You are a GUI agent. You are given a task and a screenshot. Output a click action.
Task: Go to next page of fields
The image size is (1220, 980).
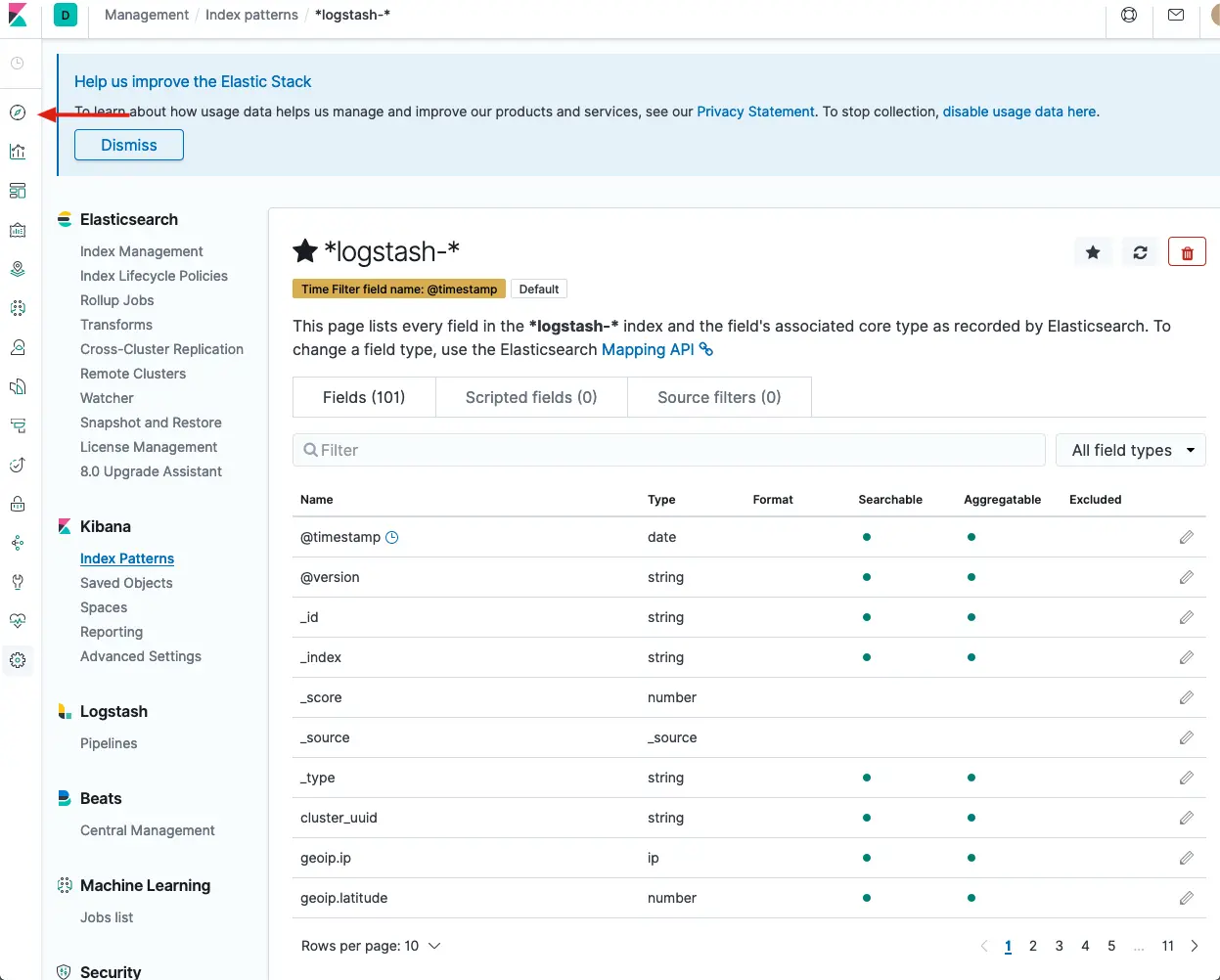click(x=1195, y=946)
